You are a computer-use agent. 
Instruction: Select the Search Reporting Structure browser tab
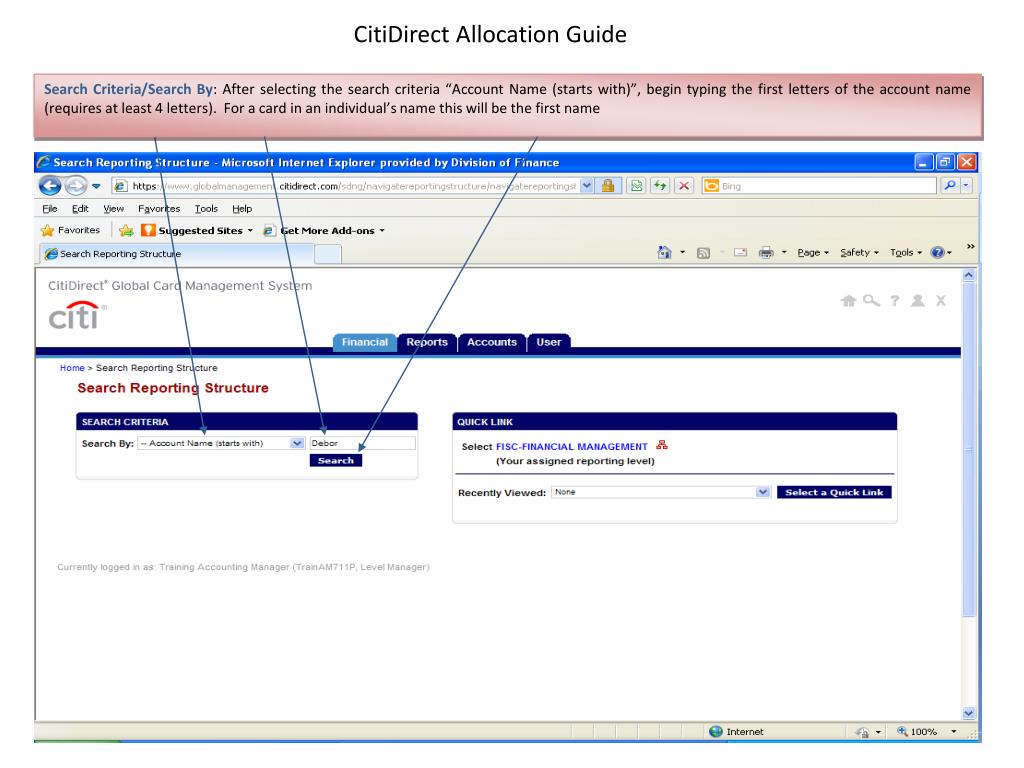[176, 254]
